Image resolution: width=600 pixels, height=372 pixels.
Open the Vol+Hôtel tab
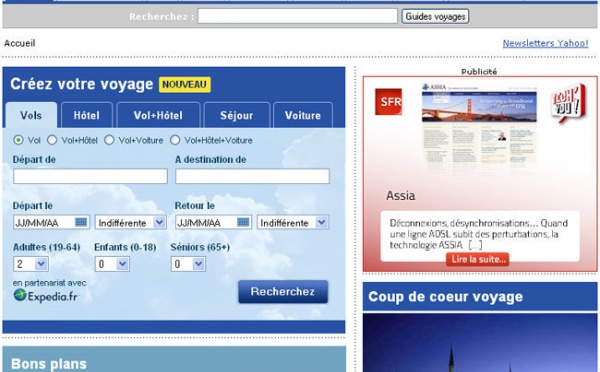[158, 116]
